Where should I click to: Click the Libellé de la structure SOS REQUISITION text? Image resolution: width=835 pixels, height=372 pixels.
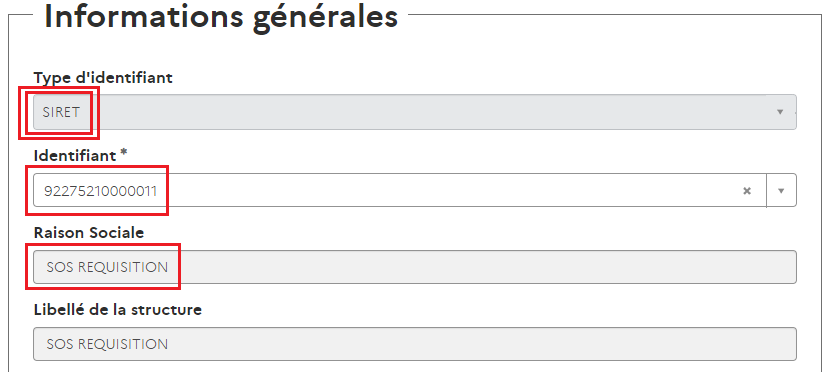pos(107,344)
